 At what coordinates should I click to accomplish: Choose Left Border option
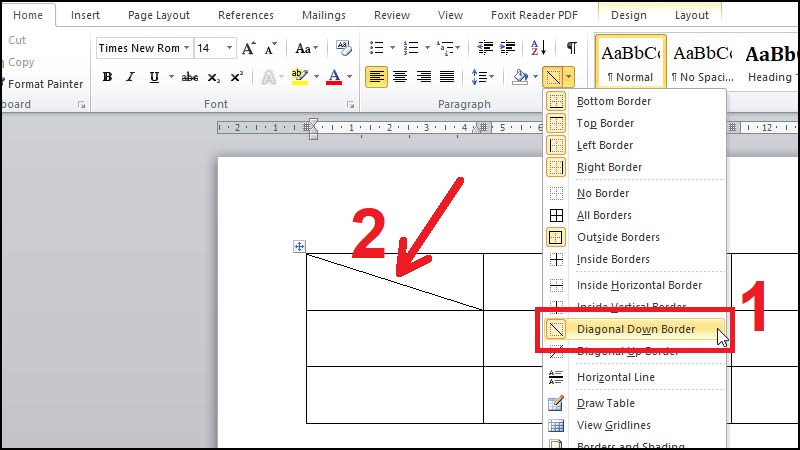point(635,145)
